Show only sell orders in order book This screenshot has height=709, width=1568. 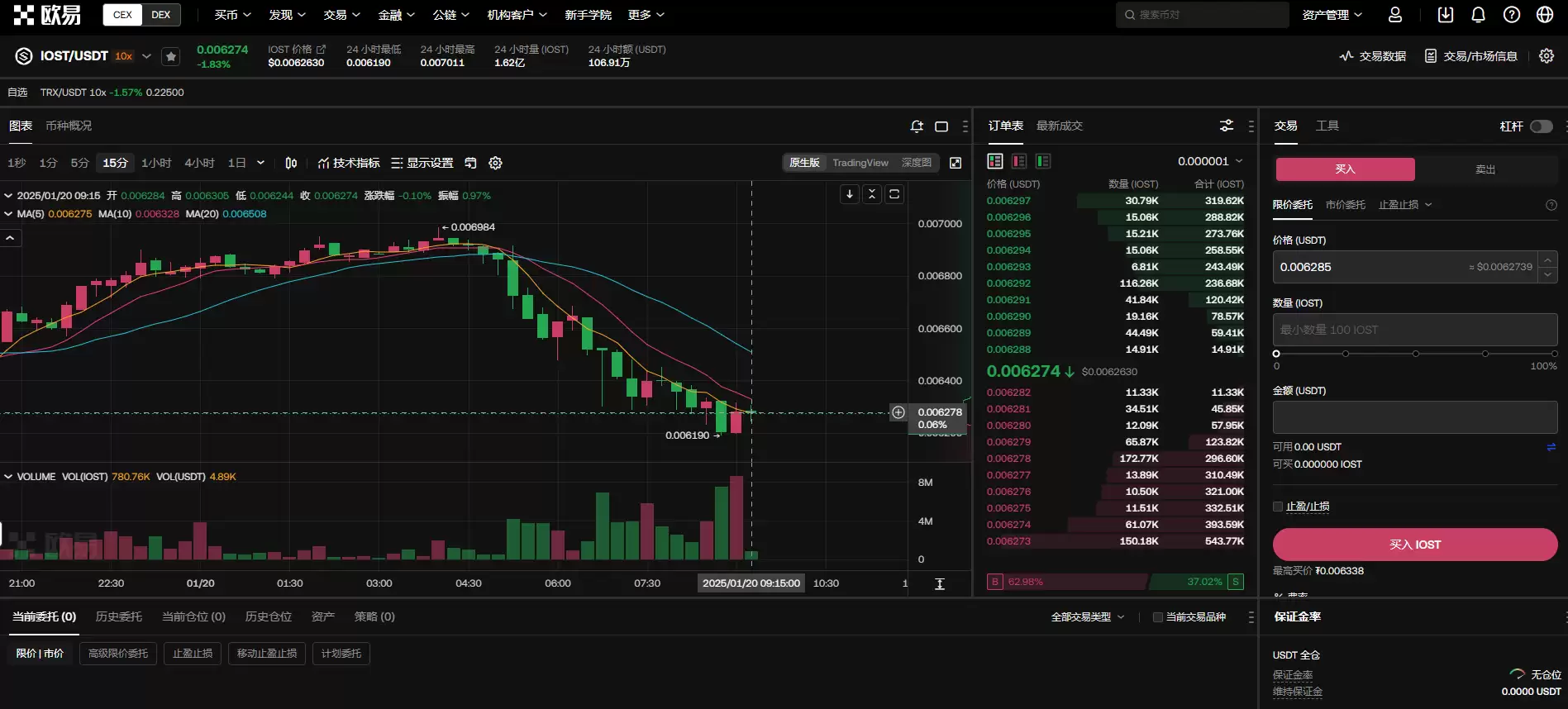click(1019, 161)
